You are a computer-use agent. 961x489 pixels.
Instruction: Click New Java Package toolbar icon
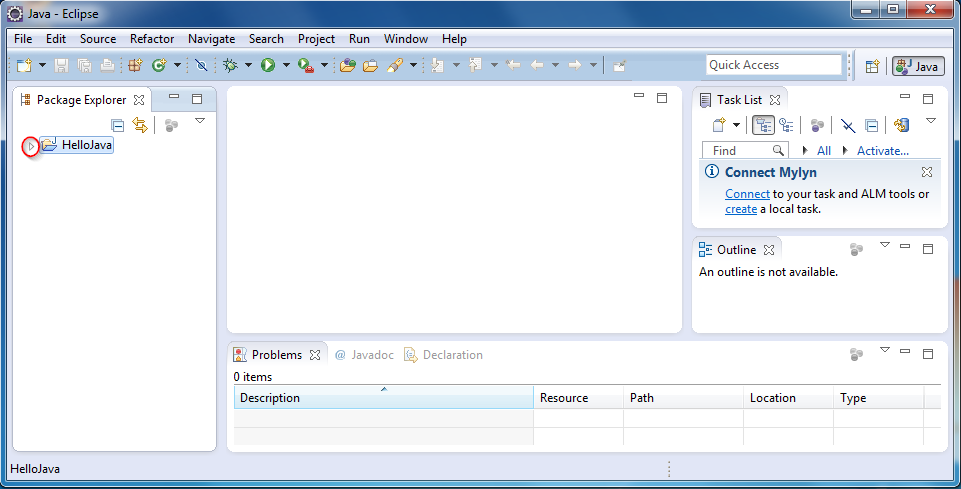point(135,66)
